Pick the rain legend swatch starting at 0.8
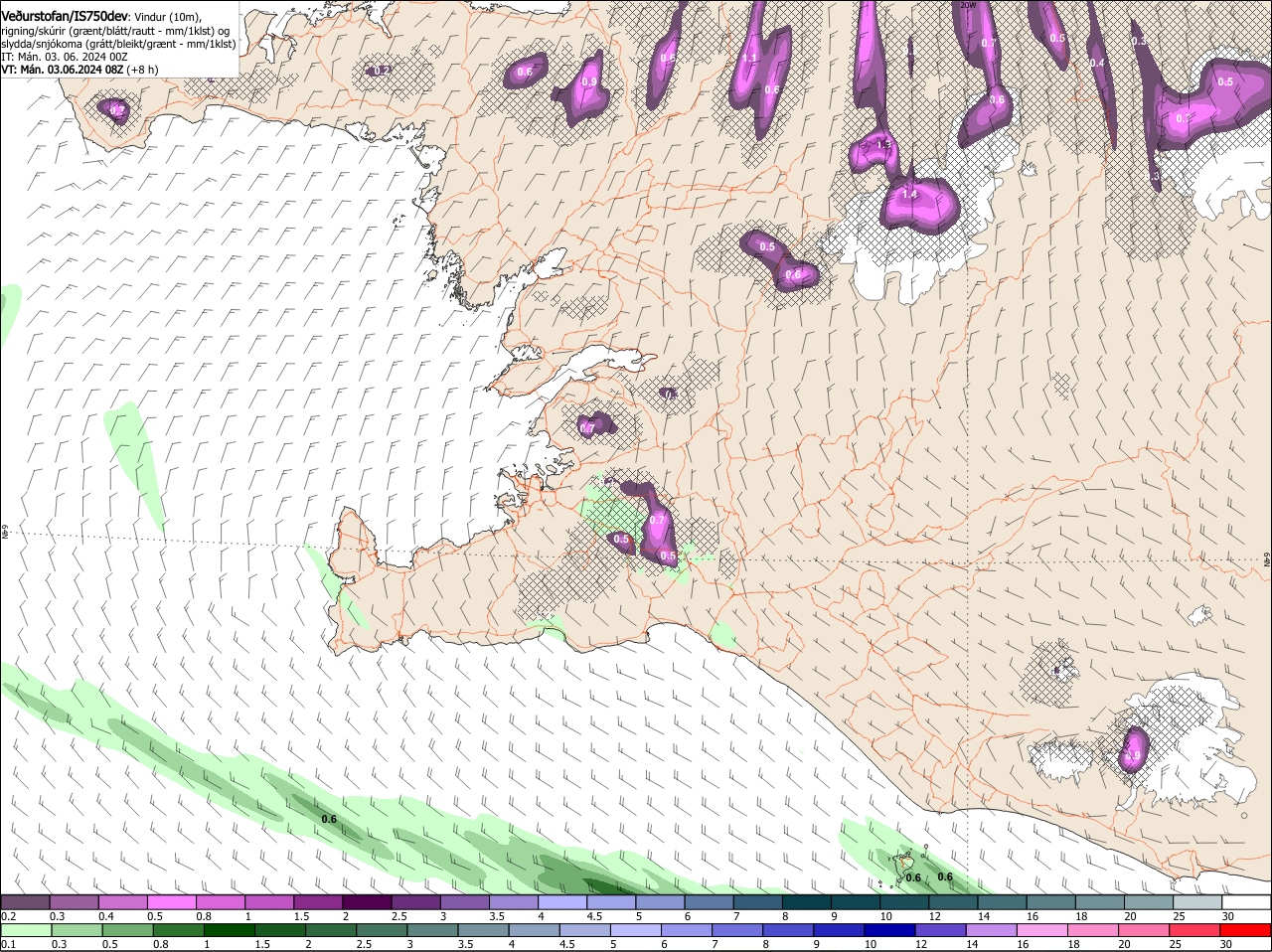1272x952 pixels. point(178,930)
